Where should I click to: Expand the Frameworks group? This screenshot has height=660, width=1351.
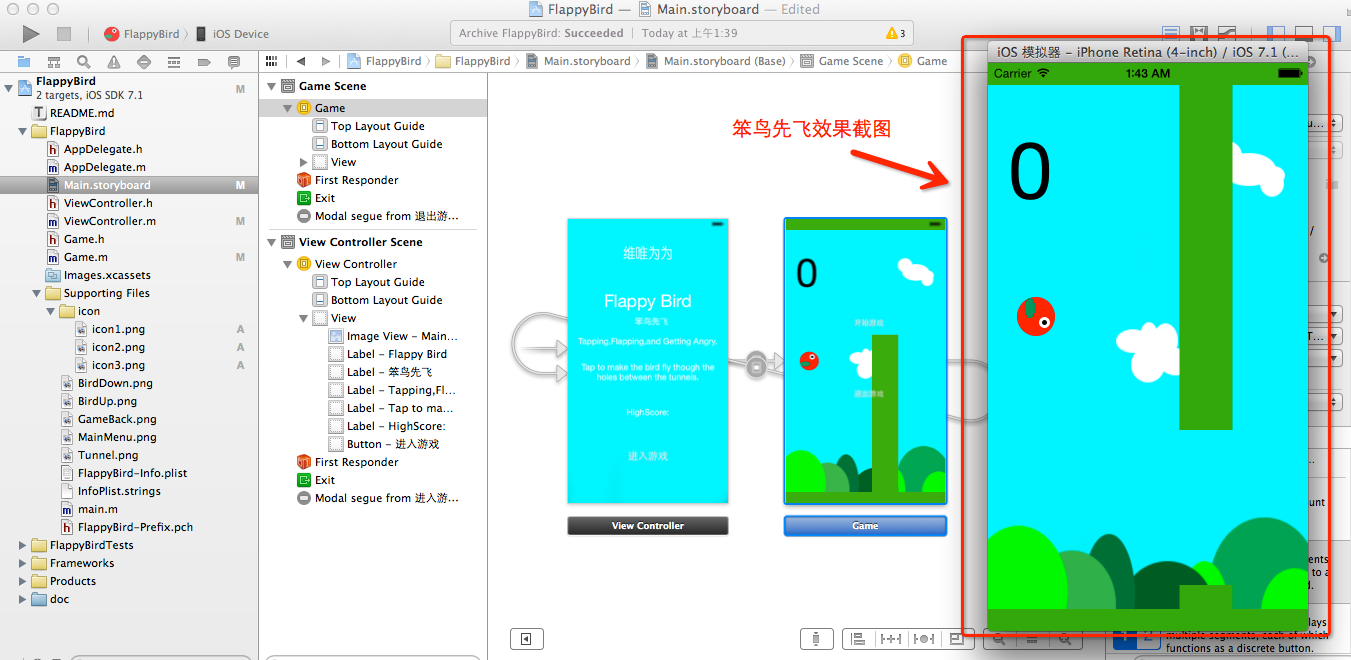click(x=23, y=563)
